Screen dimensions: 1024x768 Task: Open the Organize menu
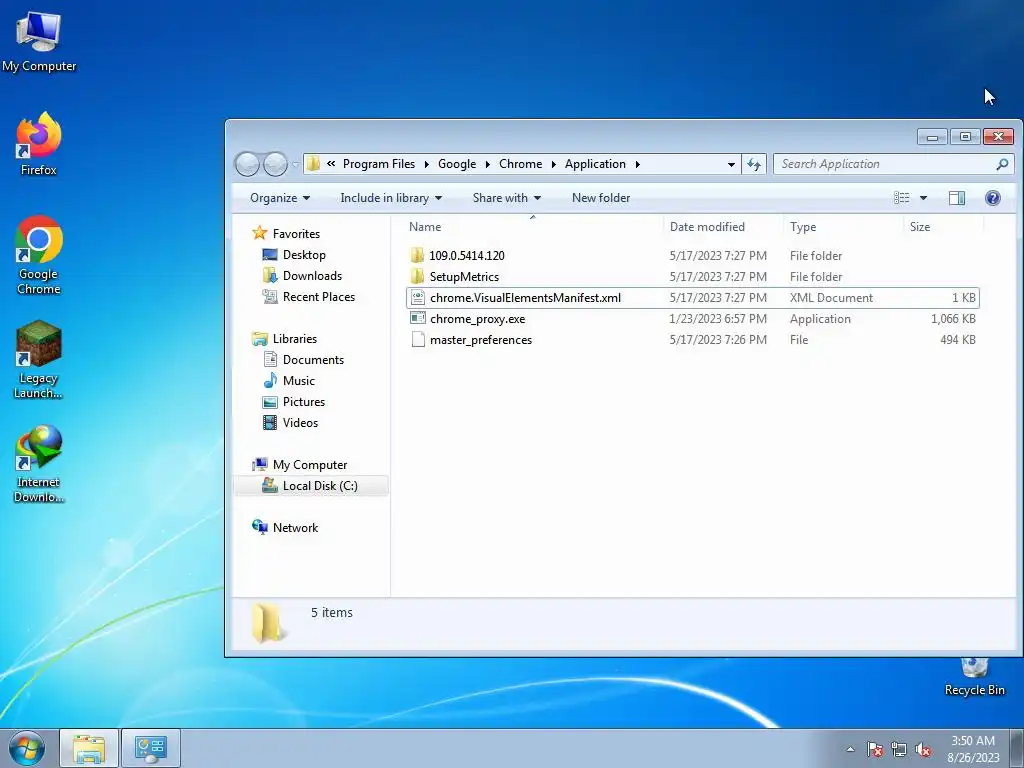(x=280, y=198)
